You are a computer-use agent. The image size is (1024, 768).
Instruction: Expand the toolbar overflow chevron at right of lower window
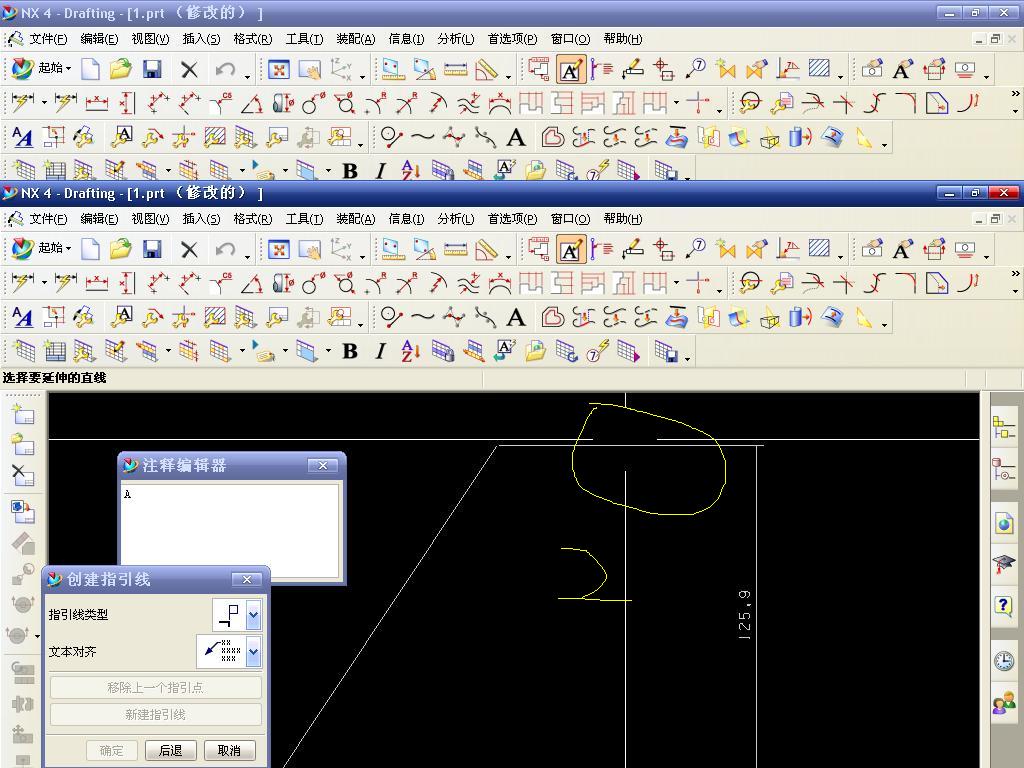coord(1016,273)
